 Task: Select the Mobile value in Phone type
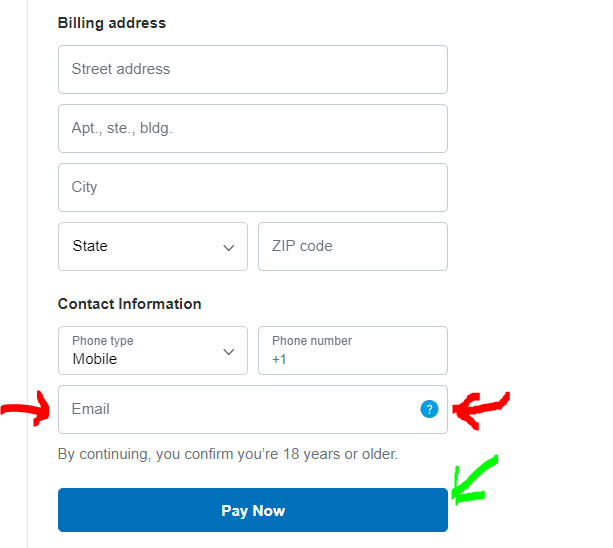pos(95,359)
